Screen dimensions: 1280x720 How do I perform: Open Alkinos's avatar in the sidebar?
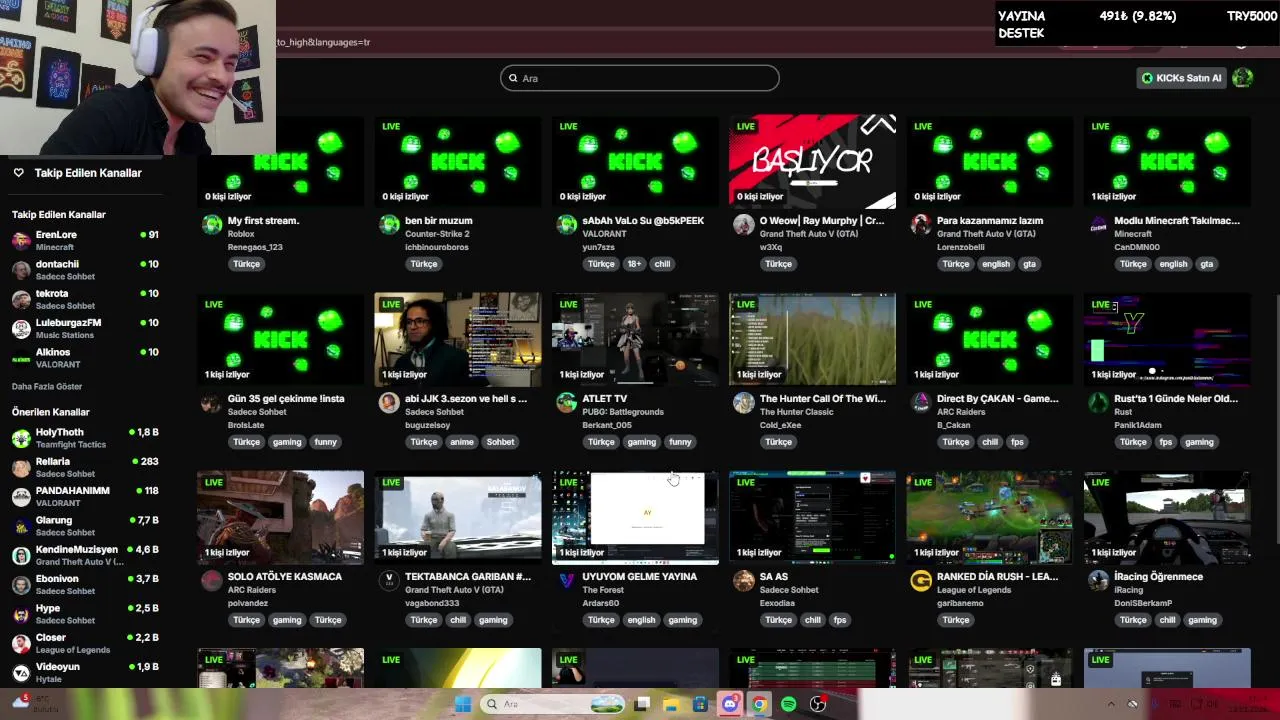pos(21,358)
